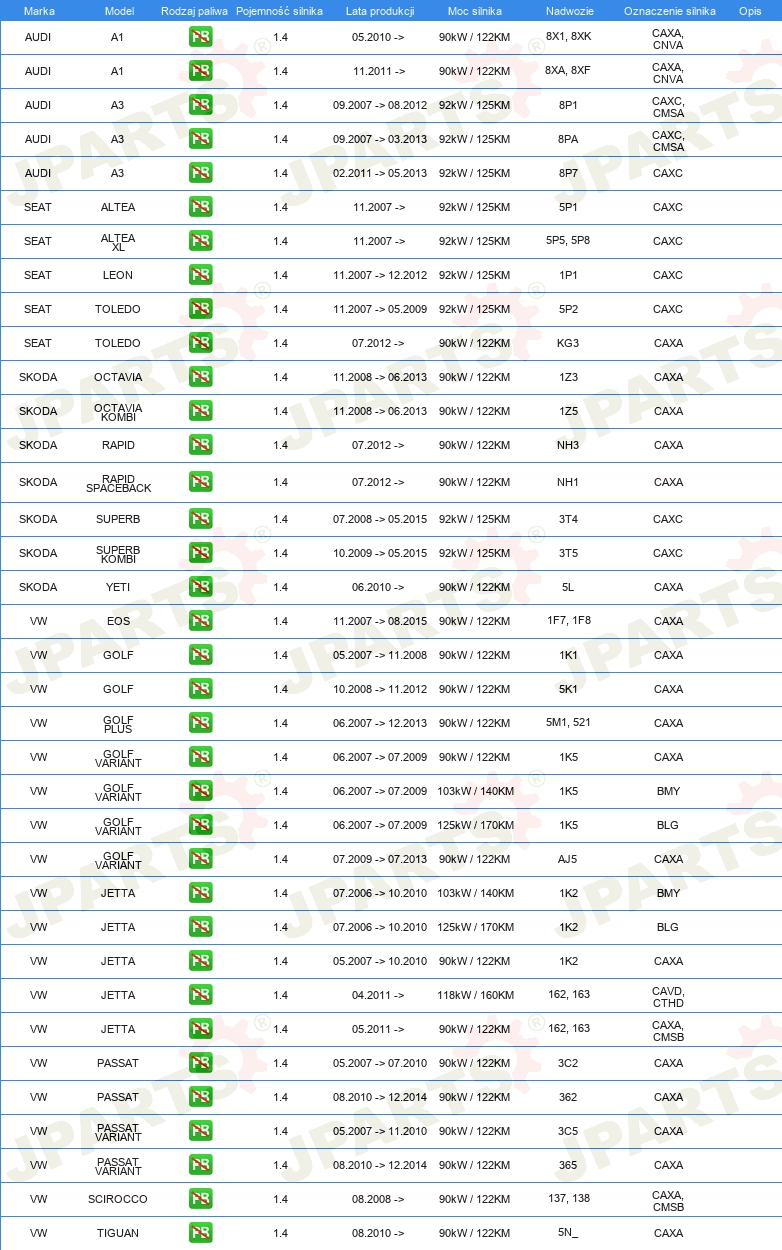The image size is (782, 1250).
Task: Click the petrol icon for SKODA RAPID SPACEBACK
Action: tap(200, 482)
